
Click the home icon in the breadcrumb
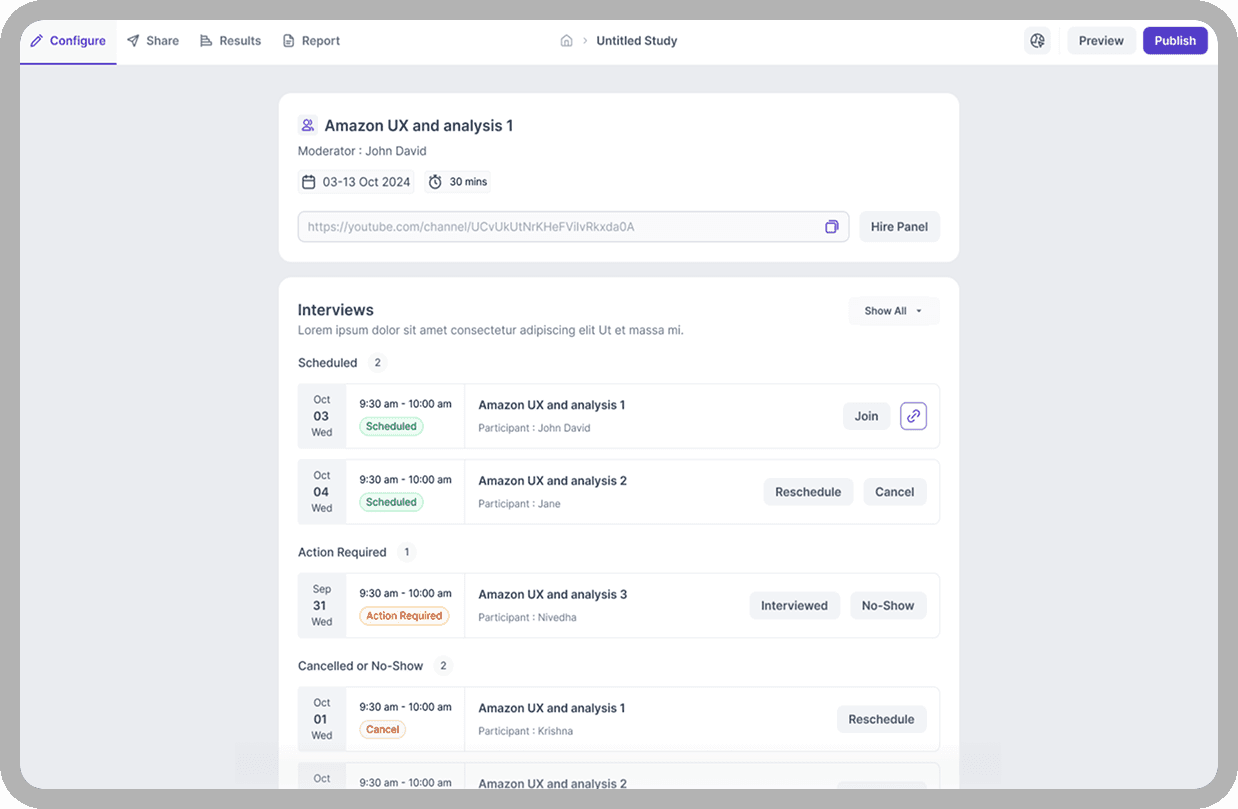click(566, 41)
